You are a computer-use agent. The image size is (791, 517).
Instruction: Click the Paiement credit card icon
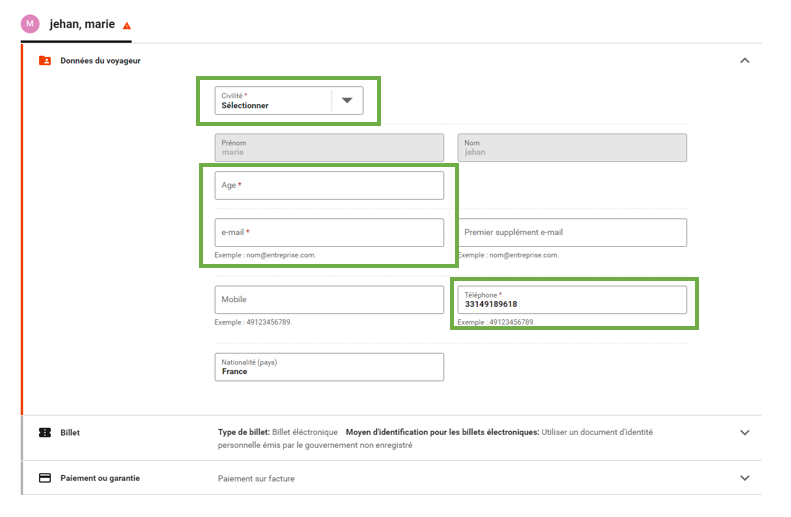coord(45,478)
